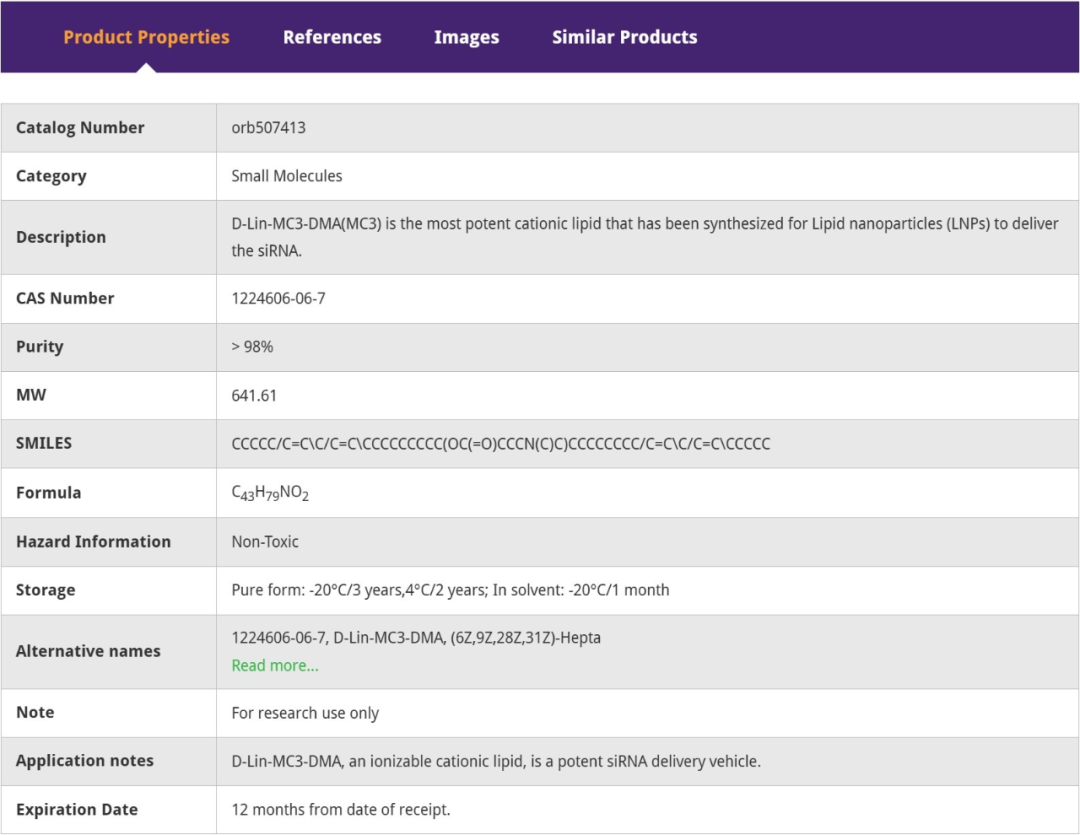Expand alternative names with Read more link
Image resolution: width=1080 pixels, height=835 pixels.
[275, 666]
